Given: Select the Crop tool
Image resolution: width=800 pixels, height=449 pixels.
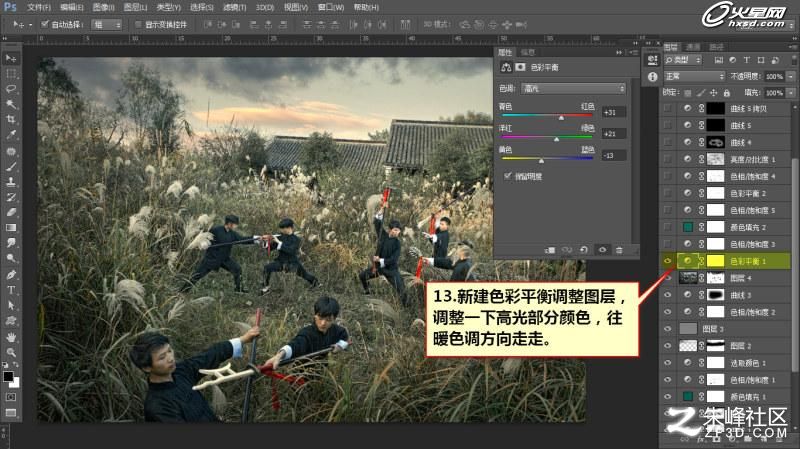Looking at the screenshot, I should (x=11, y=119).
